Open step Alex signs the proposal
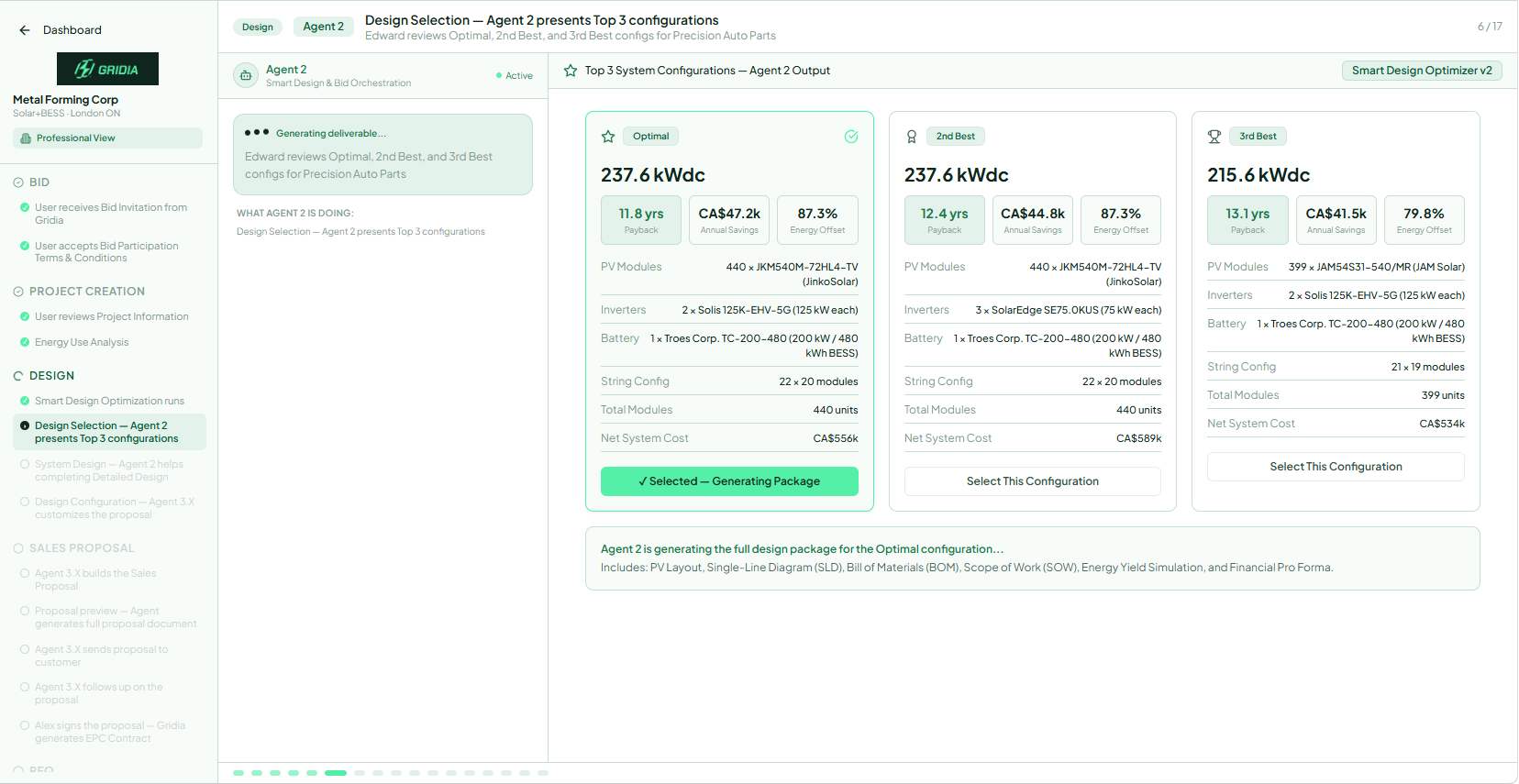 [x=109, y=732]
